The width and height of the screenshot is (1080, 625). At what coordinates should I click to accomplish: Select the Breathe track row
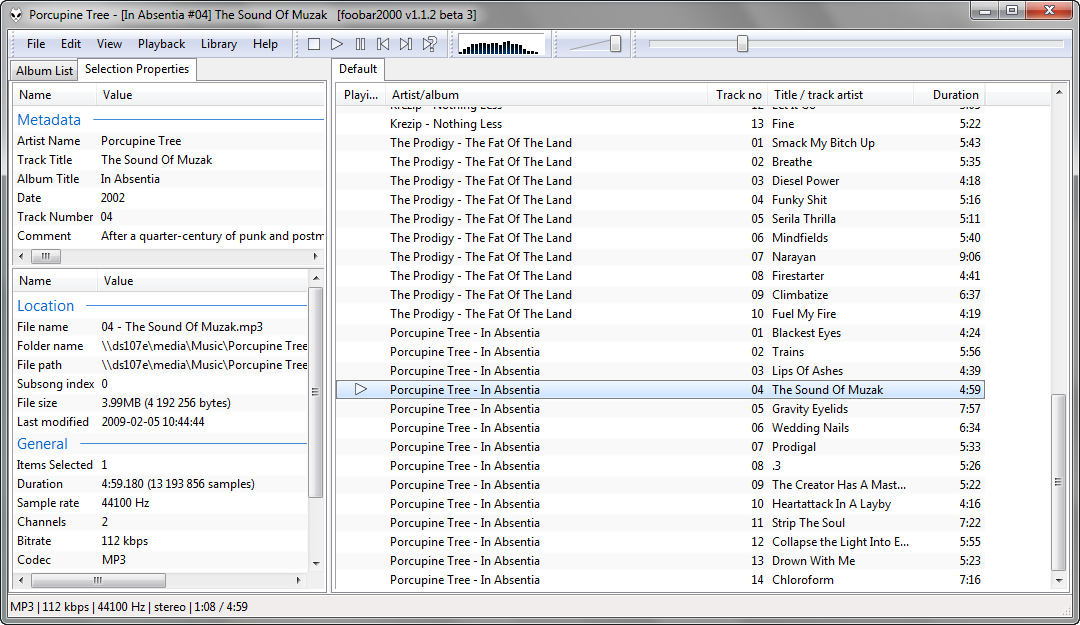(x=660, y=162)
